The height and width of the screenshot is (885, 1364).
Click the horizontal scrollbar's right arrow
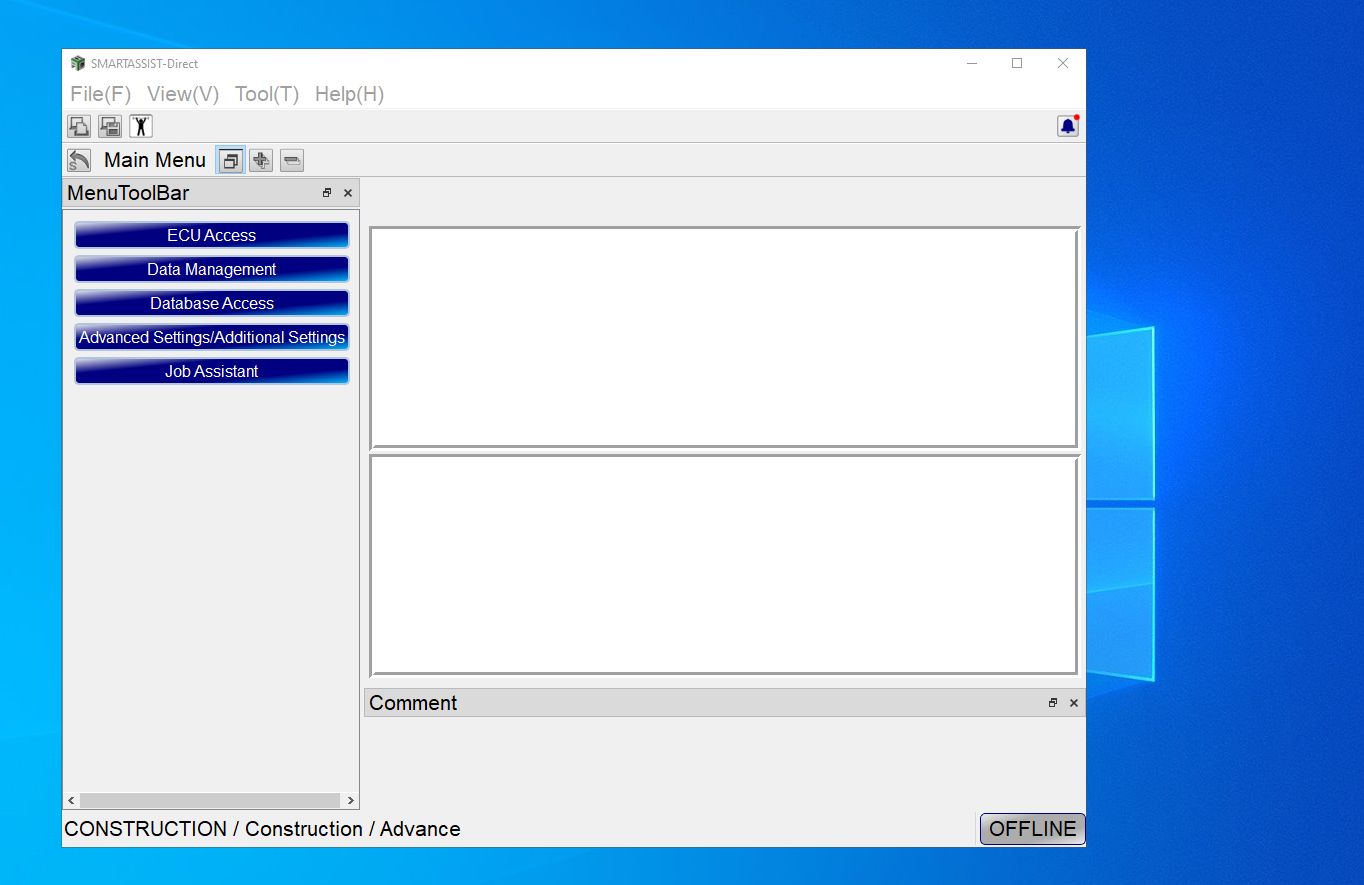[x=351, y=800]
